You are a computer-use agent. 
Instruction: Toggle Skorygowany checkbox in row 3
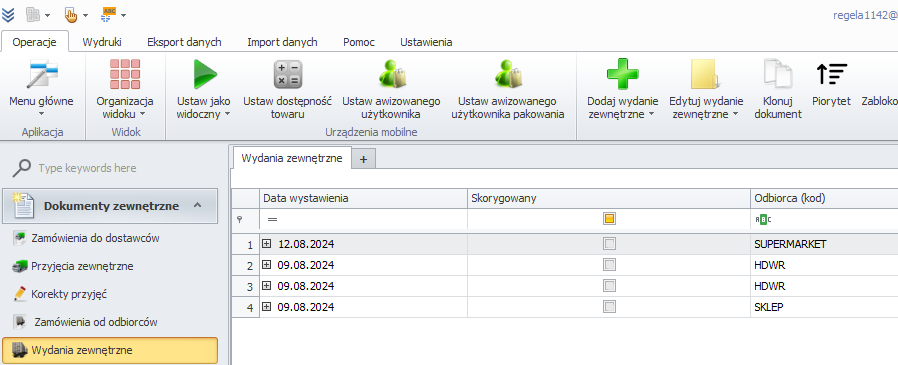coord(609,285)
